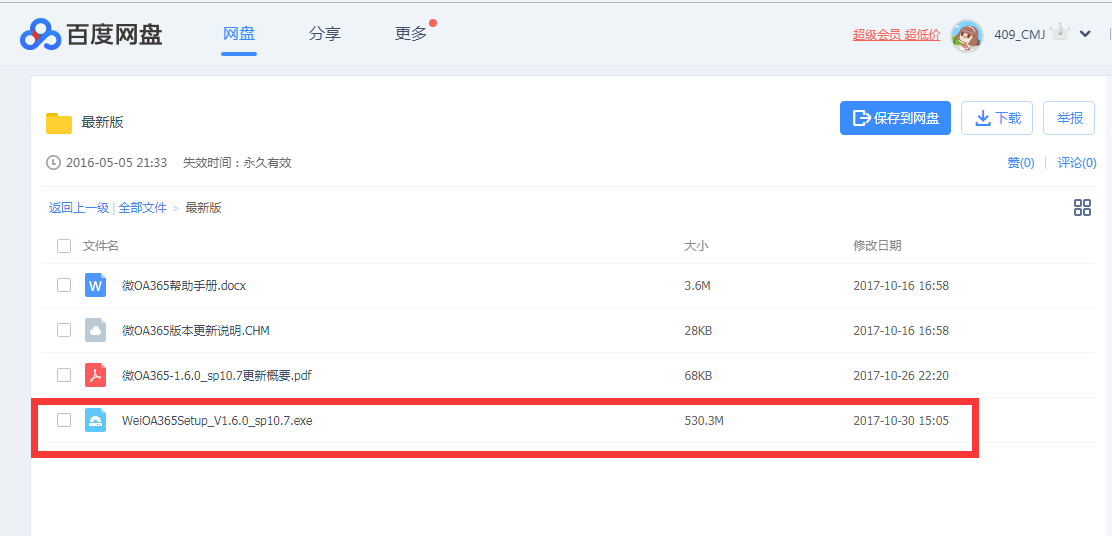Click the 最新版 folder title
This screenshot has width=1112, height=536.
tap(102, 123)
